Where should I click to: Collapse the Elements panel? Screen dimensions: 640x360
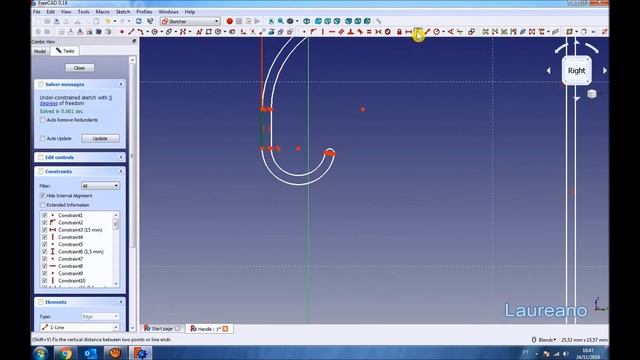click(121, 302)
